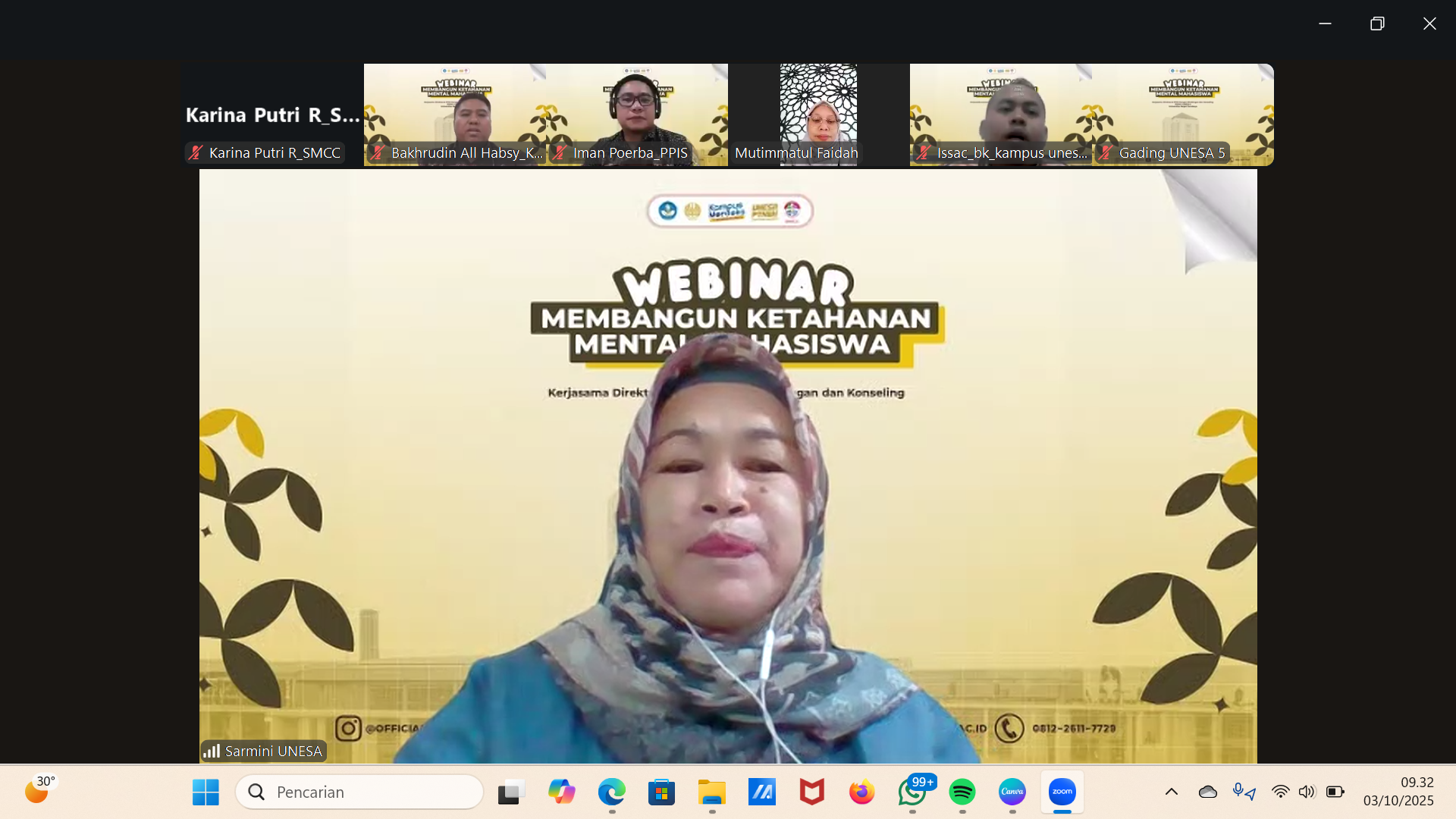Open the volume control in the tray

pos(1306,792)
